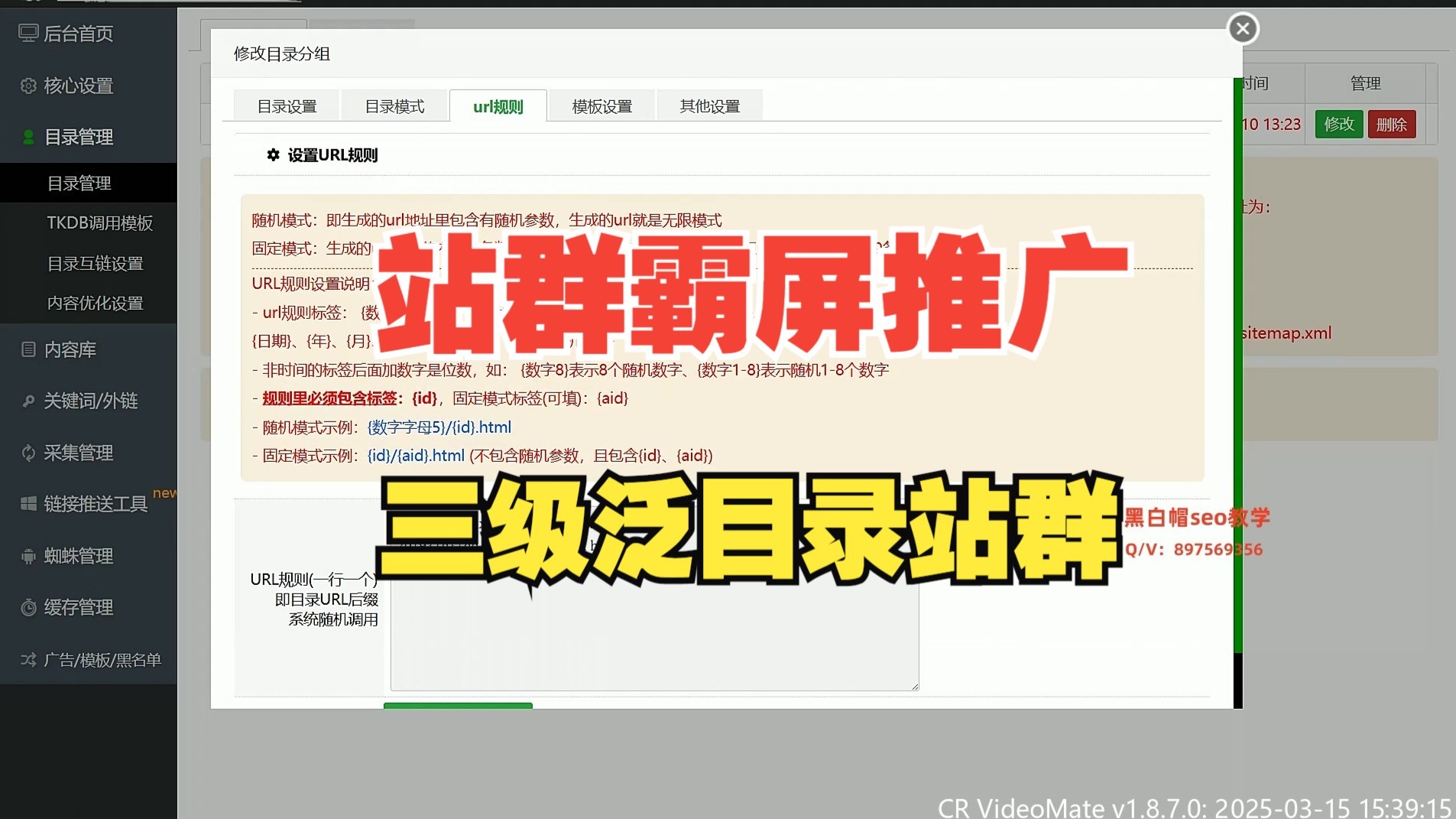
Task: Click the example {id}/{aid}.html text
Action: click(416, 456)
